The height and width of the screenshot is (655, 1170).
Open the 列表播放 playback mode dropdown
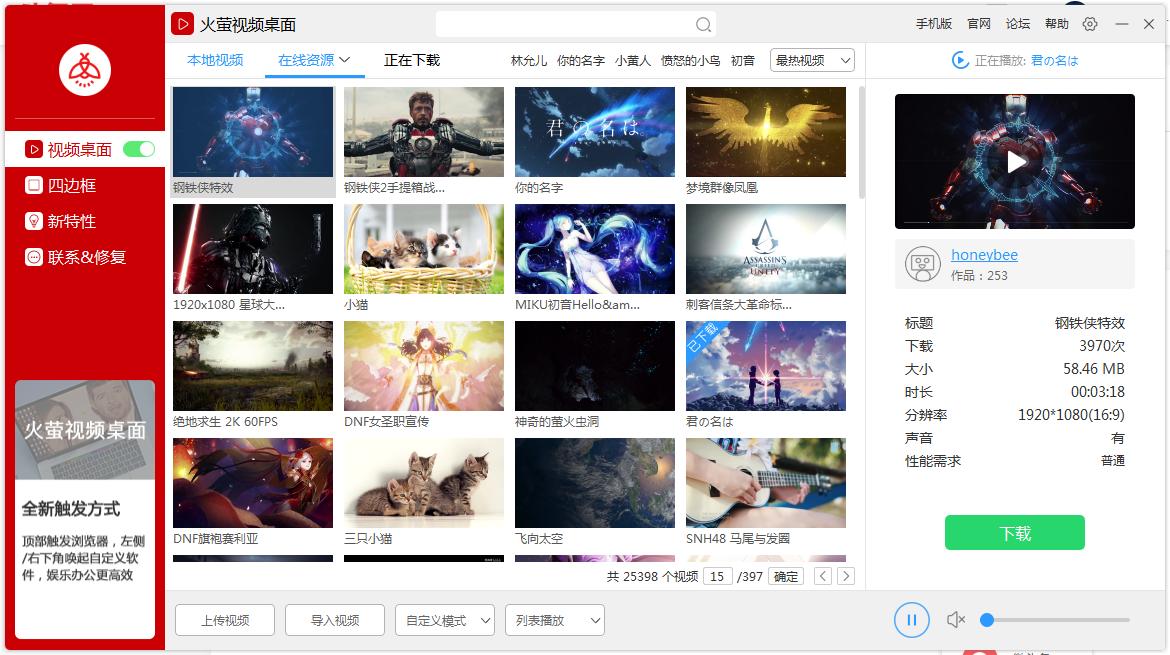tap(554, 619)
